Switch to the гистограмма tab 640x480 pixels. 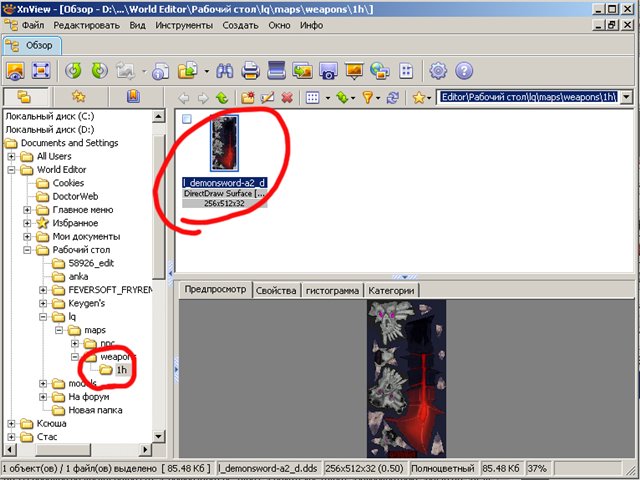[332, 291]
